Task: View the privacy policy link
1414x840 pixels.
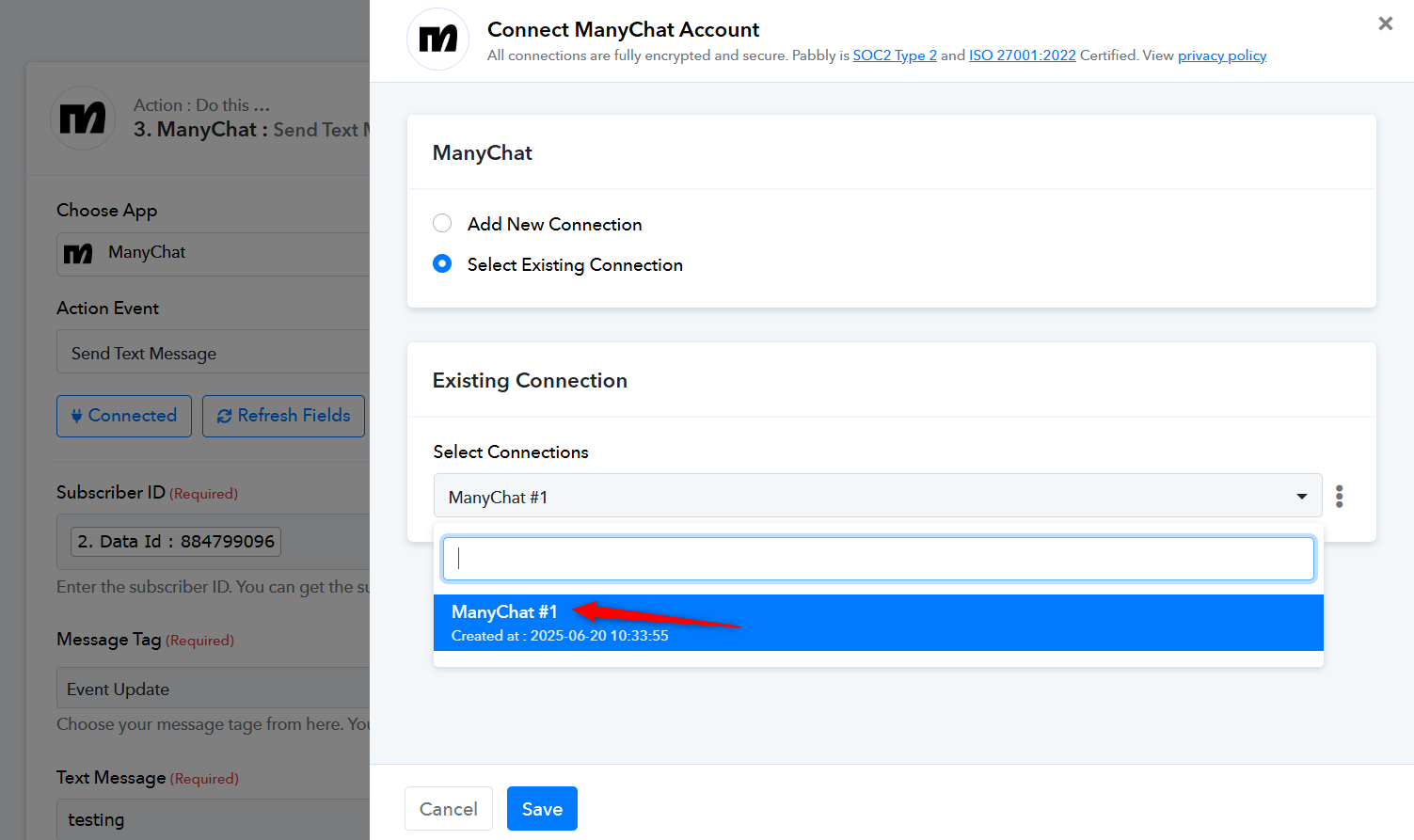Action: 1222,55
